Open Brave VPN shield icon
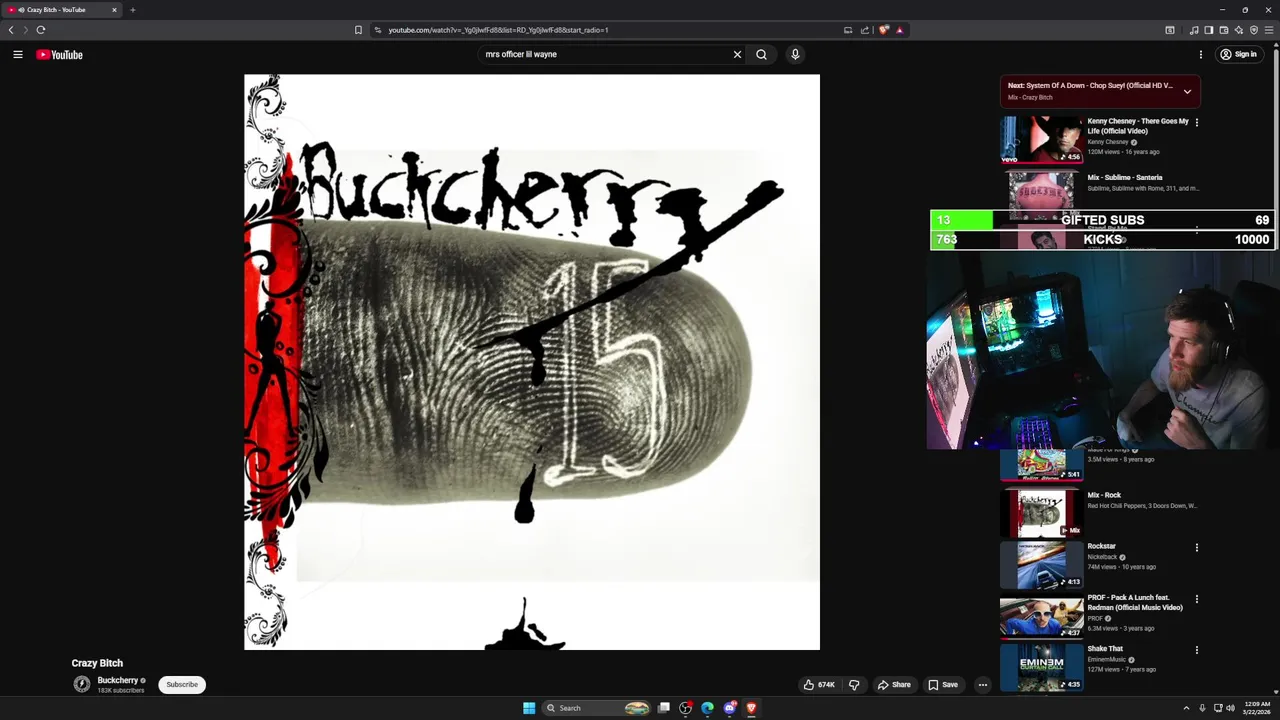Viewport: 1280px width, 720px height. tap(1254, 30)
